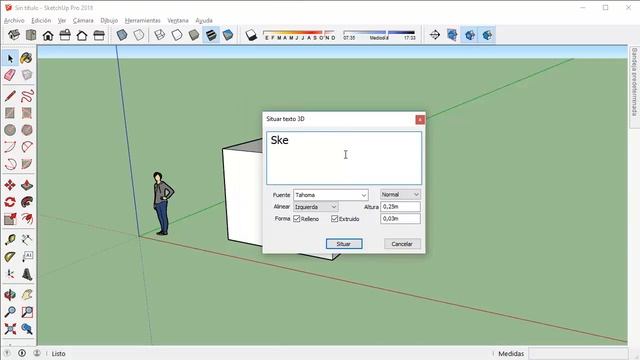This screenshot has height=360, width=640.
Task: Select the Follow Me tool
Action: [x=27, y=202]
